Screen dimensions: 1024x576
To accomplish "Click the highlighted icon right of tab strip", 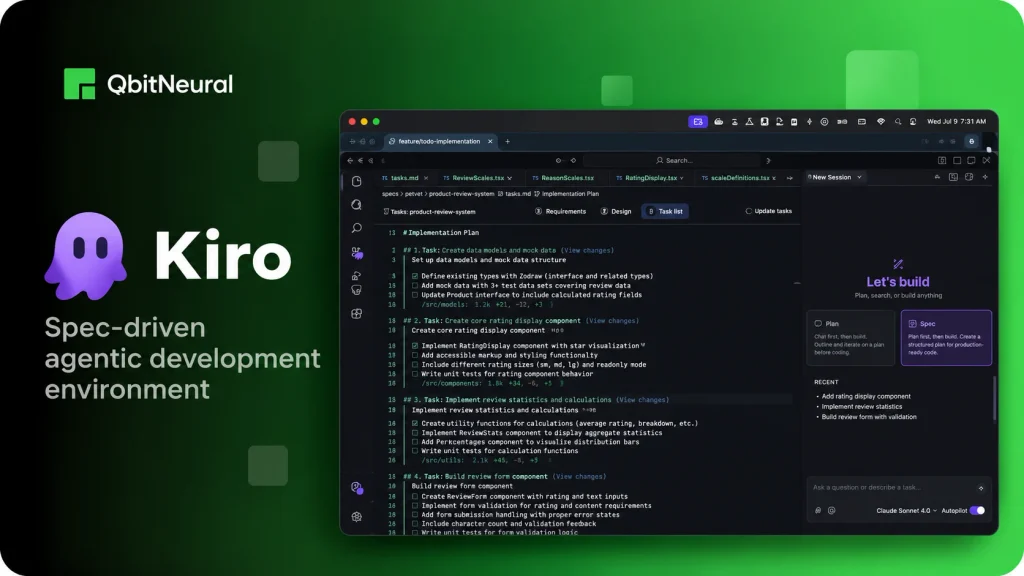I will click(x=972, y=142).
